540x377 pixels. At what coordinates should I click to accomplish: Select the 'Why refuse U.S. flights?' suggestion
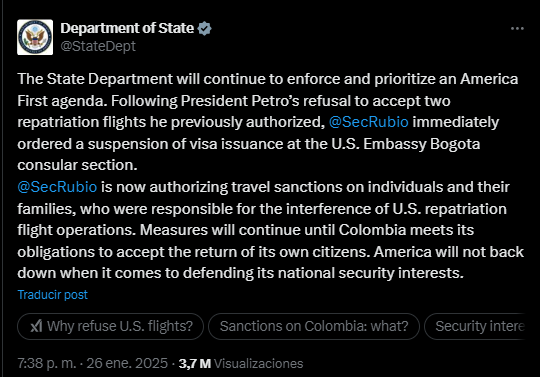click(x=111, y=326)
